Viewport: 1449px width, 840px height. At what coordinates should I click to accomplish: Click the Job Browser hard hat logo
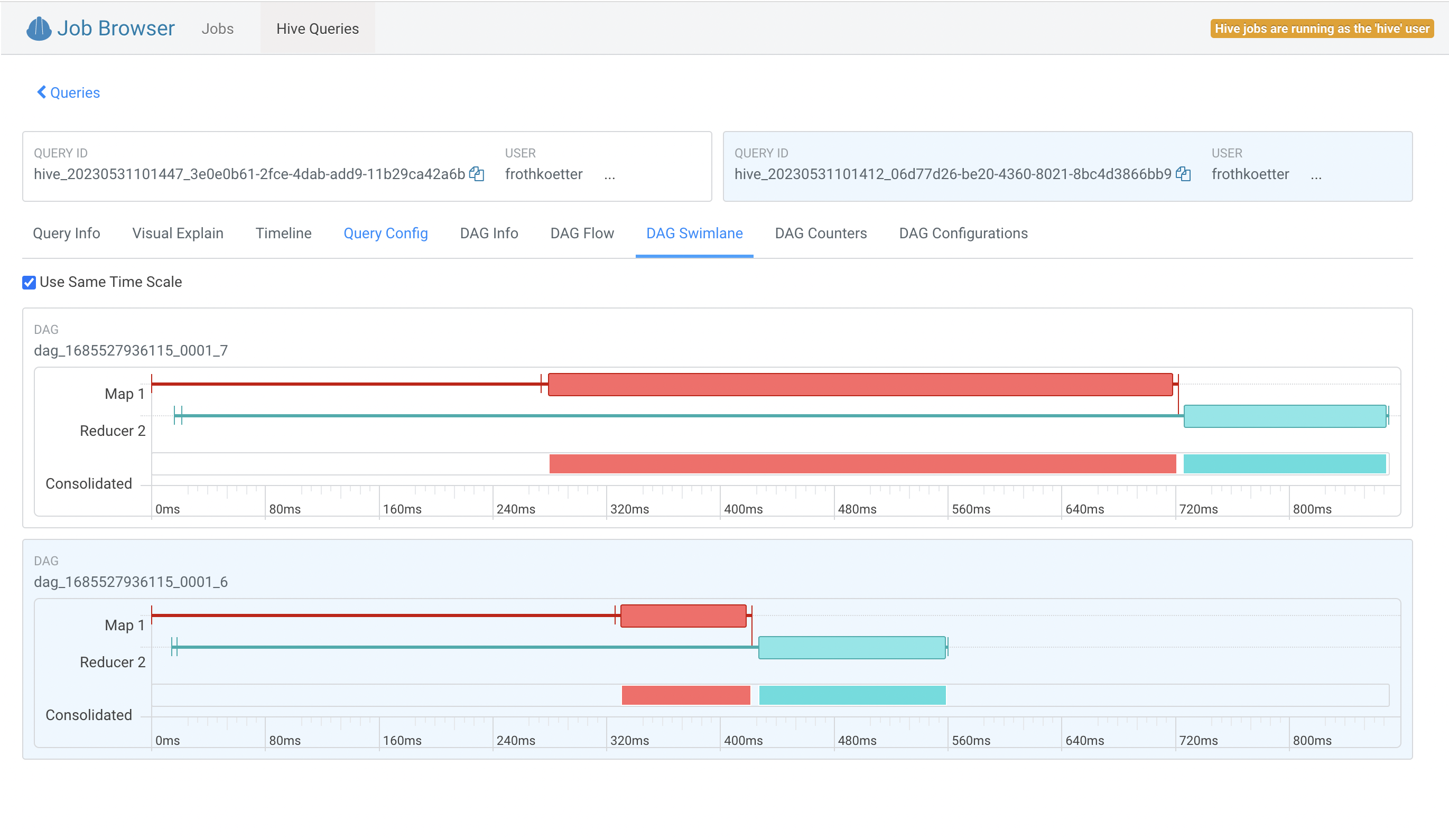(39, 28)
